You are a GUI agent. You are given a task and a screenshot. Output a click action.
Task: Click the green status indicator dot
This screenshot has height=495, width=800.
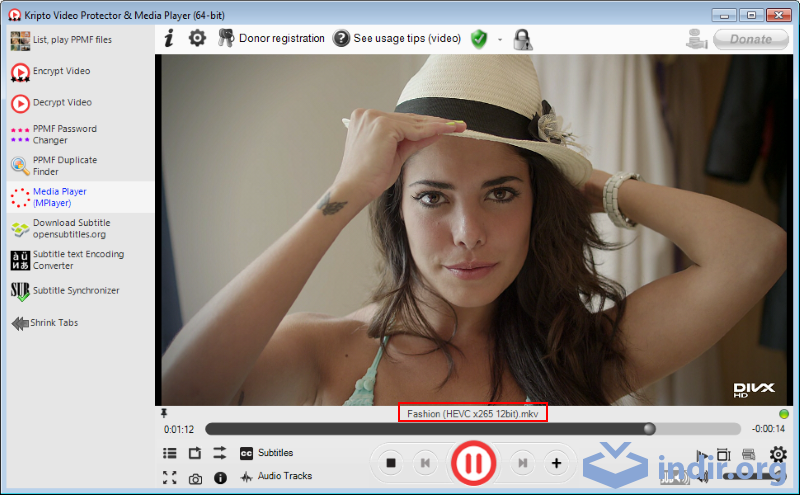(x=784, y=413)
